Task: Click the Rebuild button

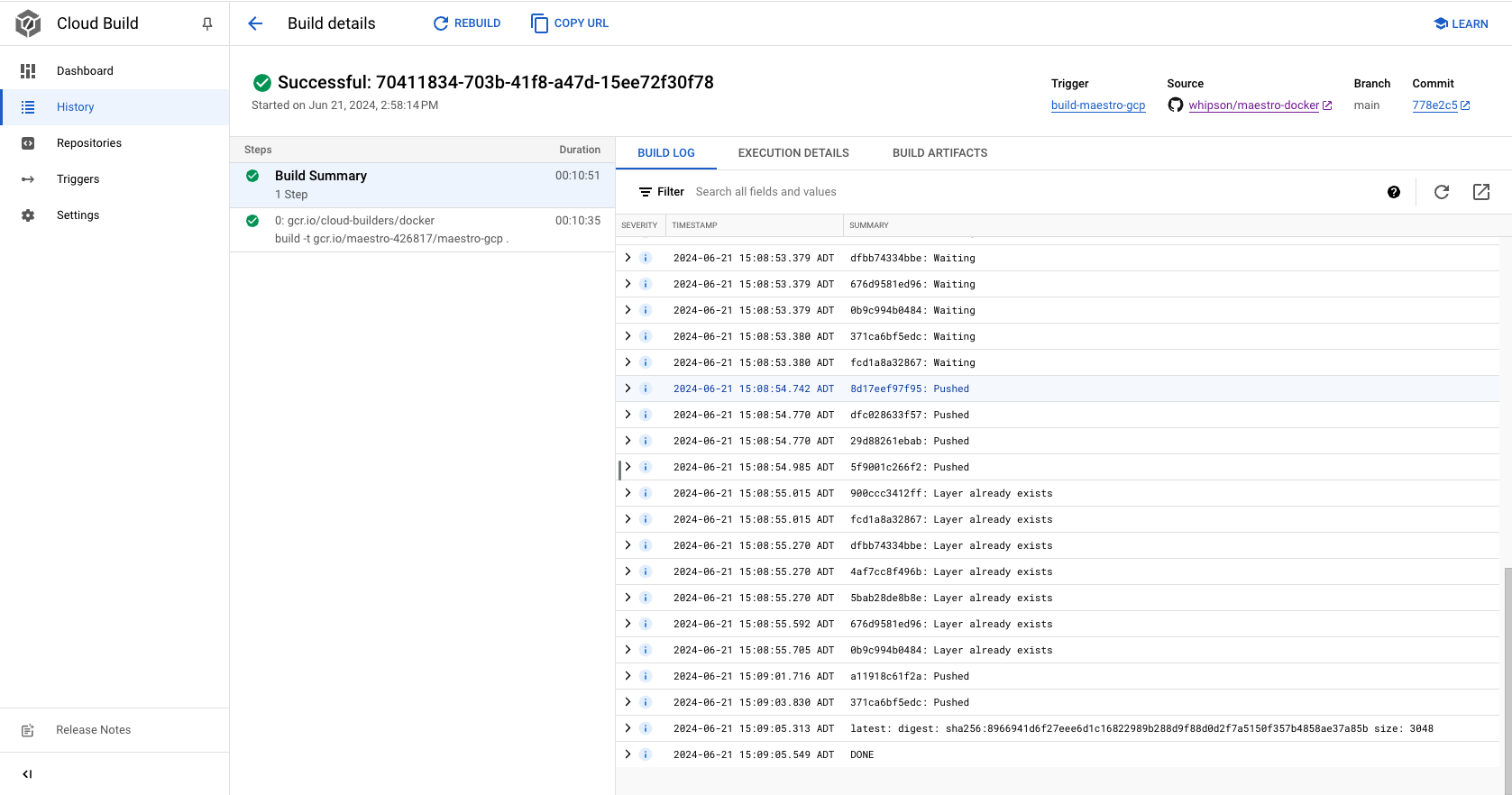Action: click(x=467, y=23)
